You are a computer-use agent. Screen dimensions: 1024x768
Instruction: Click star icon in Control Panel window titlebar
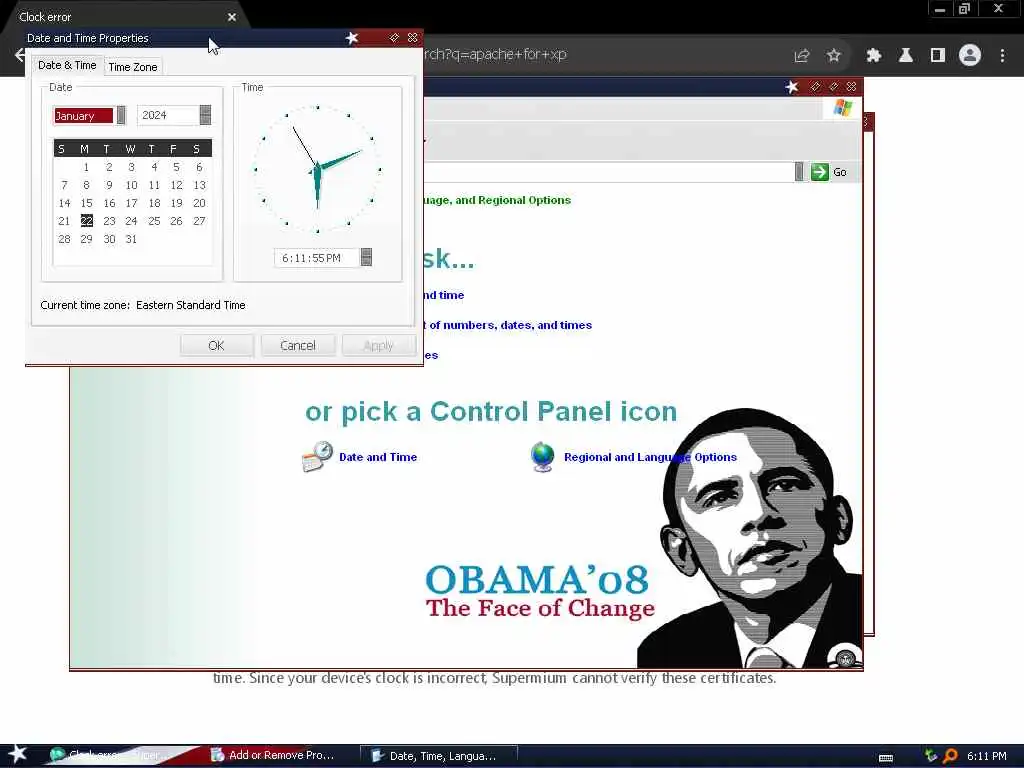coord(792,87)
